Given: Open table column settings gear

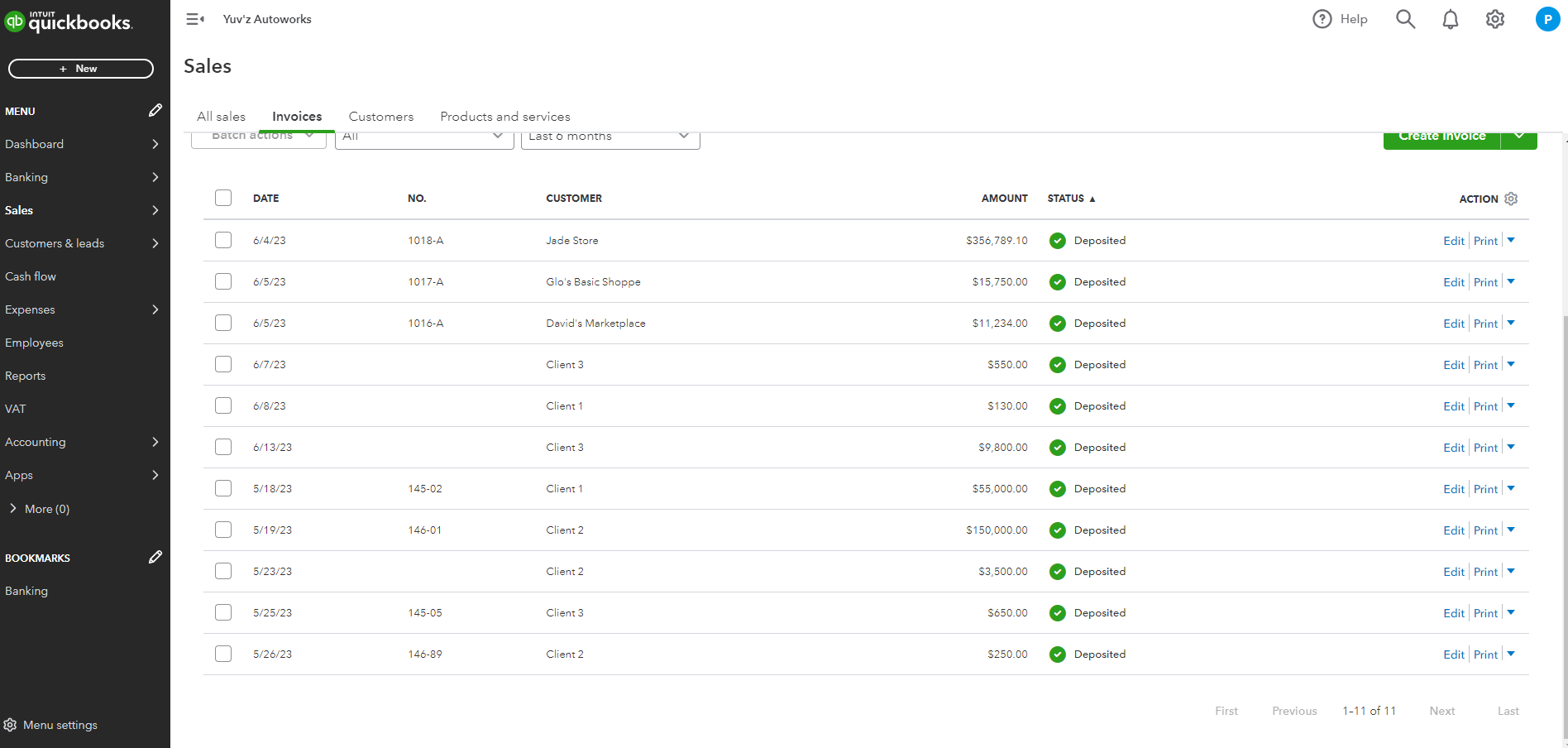Looking at the screenshot, I should point(1511,199).
